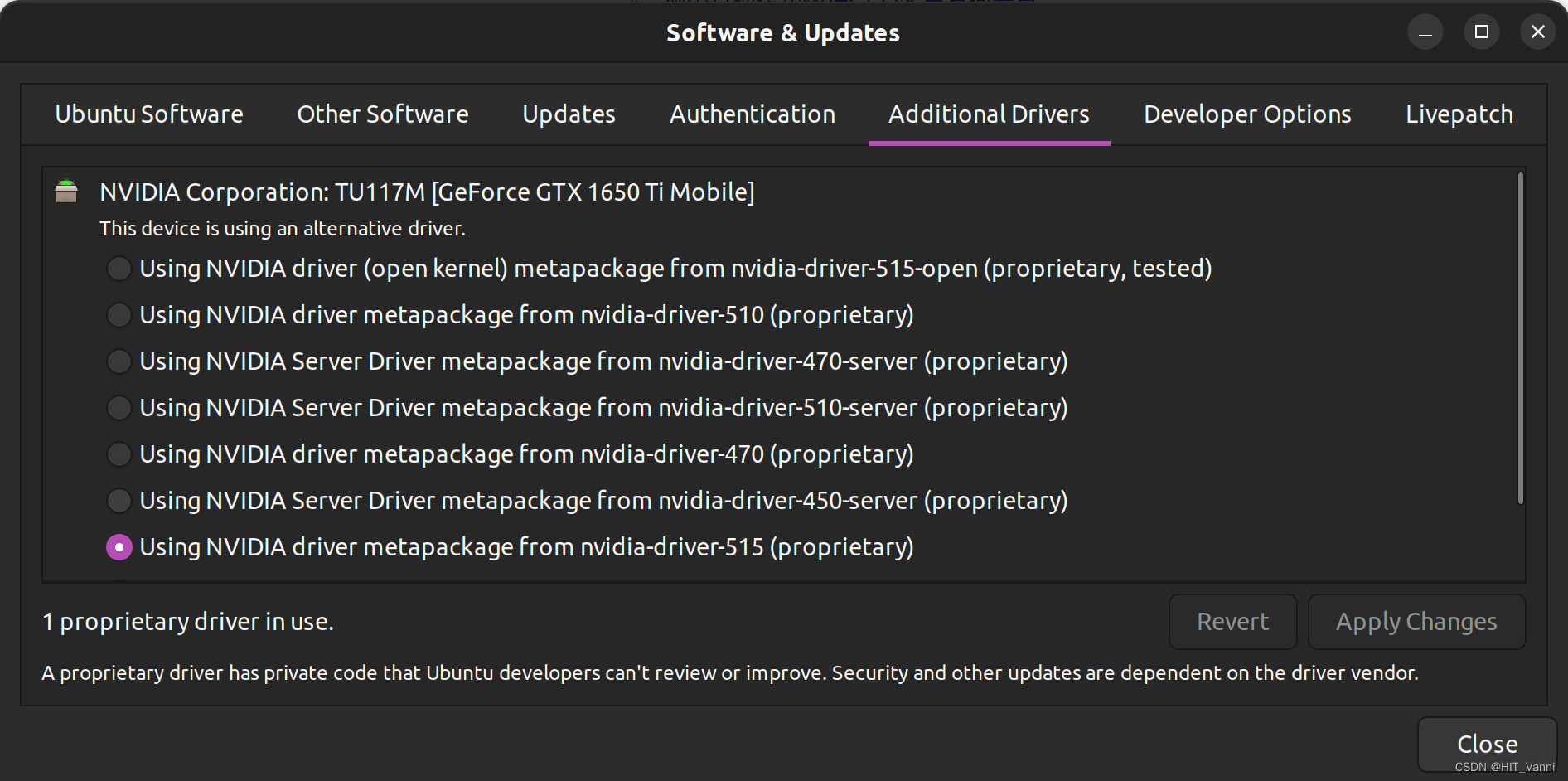Select the Additional Drivers tab
Image resolution: width=1568 pixels, height=781 pixels.
[990, 114]
